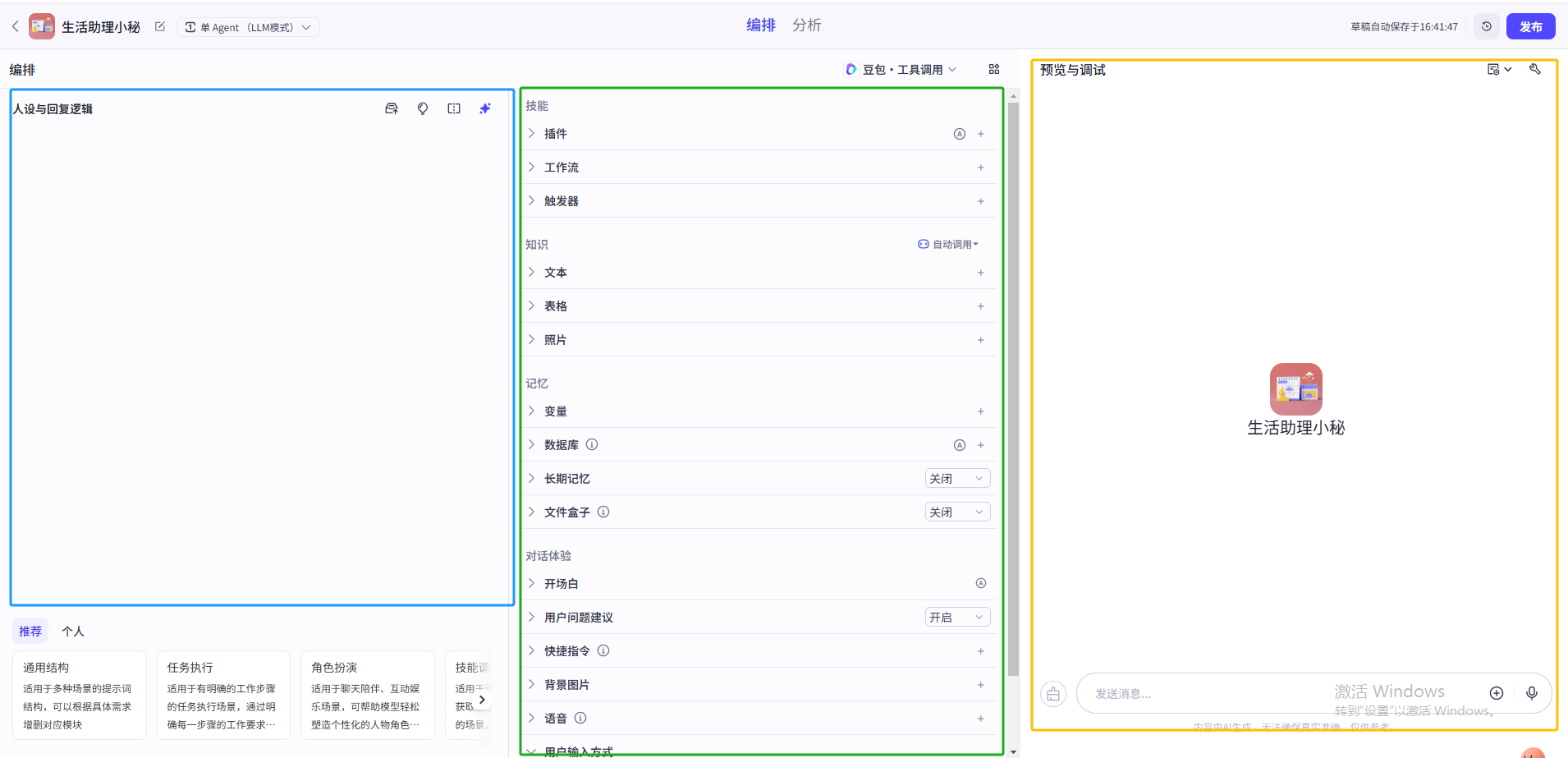Open the 长期记忆 关闭 dropdown
This screenshot has height=758, width=1568.
point(957,479)
